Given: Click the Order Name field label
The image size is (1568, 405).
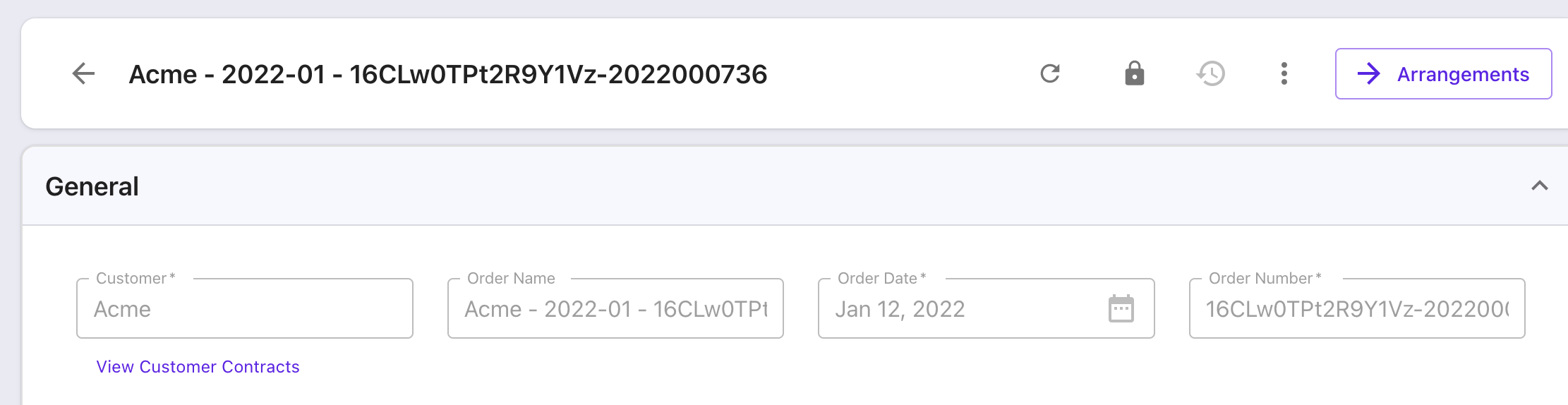Looking at the screenshot, I should point(511,278).
